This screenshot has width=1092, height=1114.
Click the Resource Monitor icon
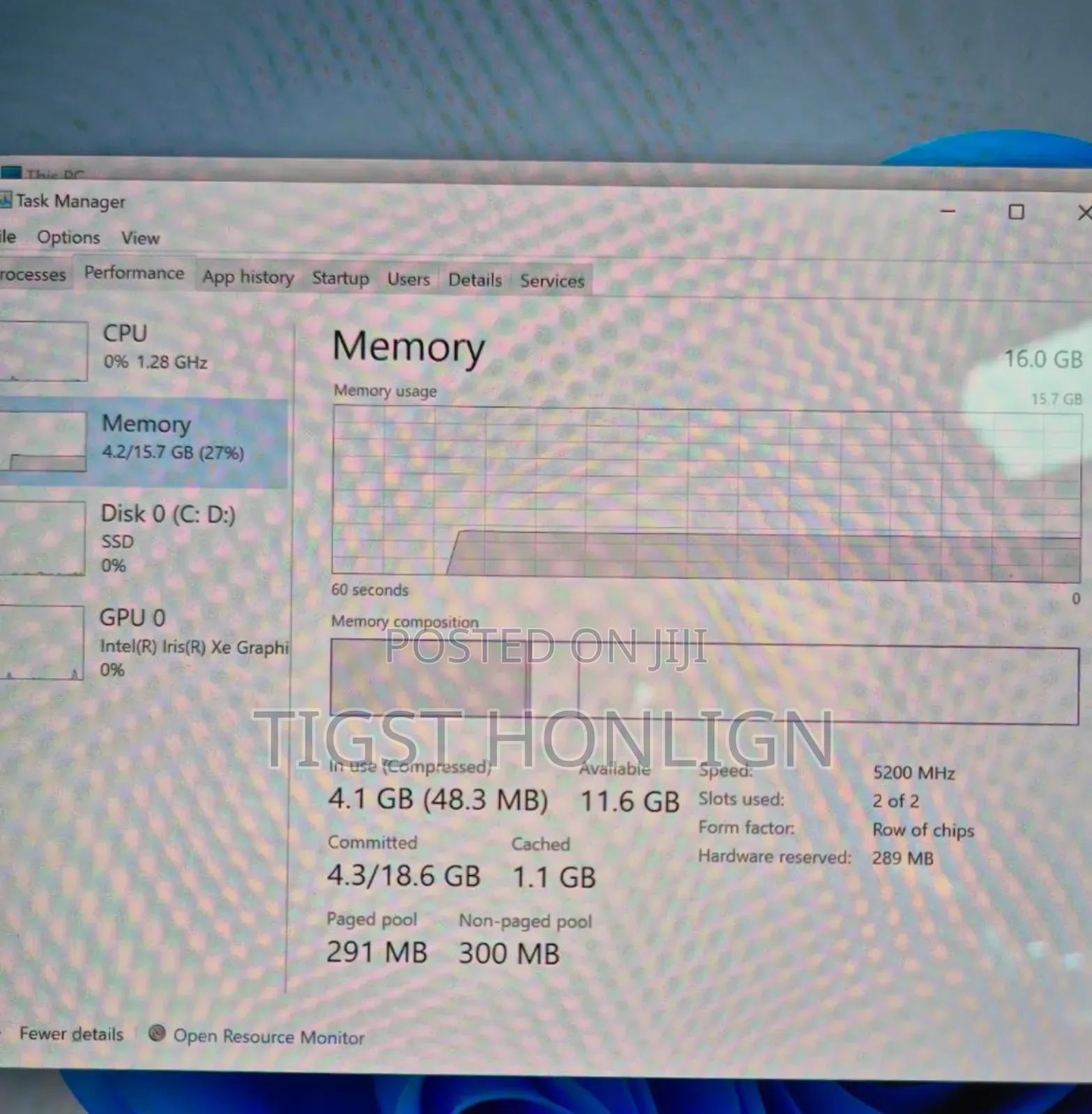pyautogui.click(x=157, y=1033)
